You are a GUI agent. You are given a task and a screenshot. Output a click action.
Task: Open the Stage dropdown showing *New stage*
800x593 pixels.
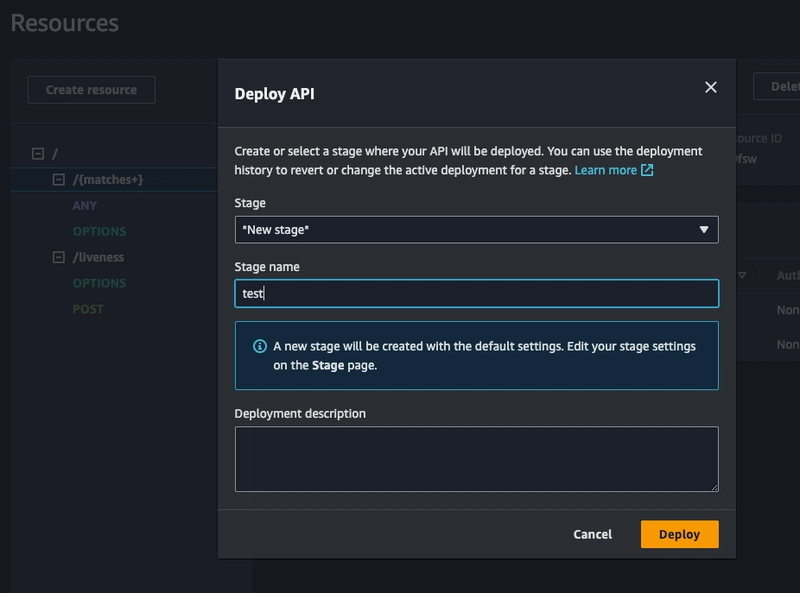pos(477,230)
